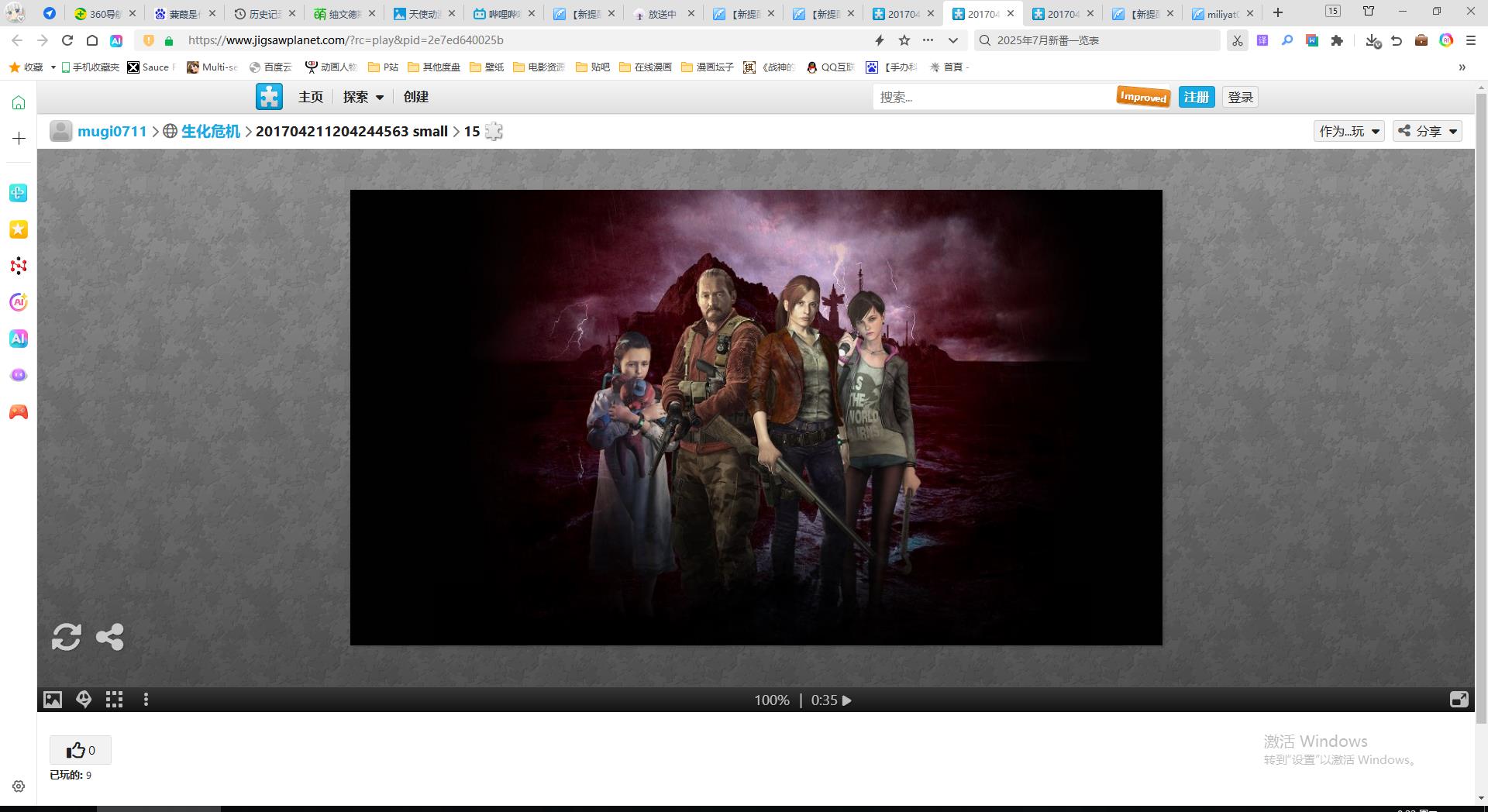Click the orange Improved badge
The height and width of the screenshot is (812, 1488).
(x=1143, y=97)
